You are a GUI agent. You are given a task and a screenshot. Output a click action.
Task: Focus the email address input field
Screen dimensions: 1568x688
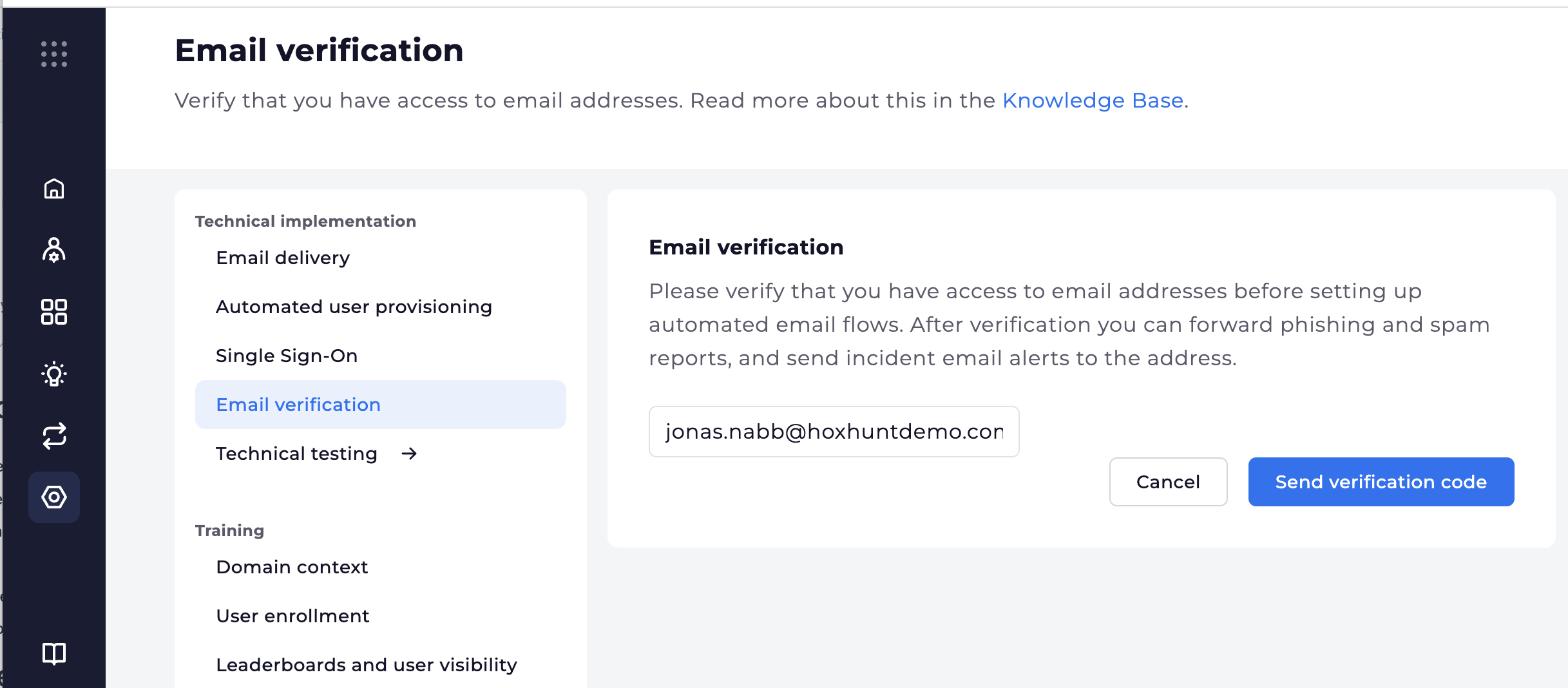834,432
